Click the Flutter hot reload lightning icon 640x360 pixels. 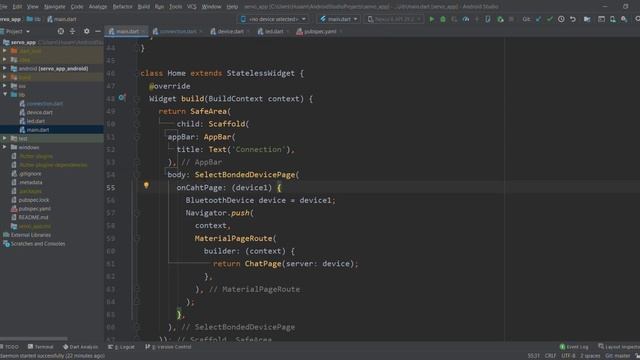pyautogui.click(x=476, y=19)
